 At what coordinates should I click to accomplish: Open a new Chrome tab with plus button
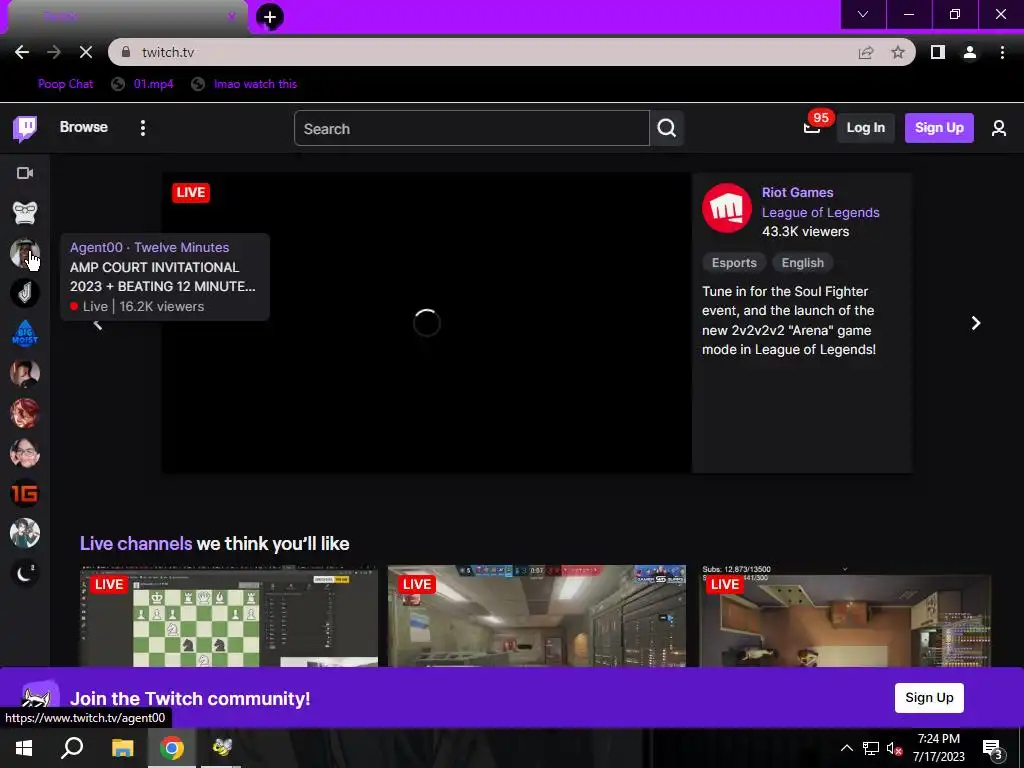point(270,17)
